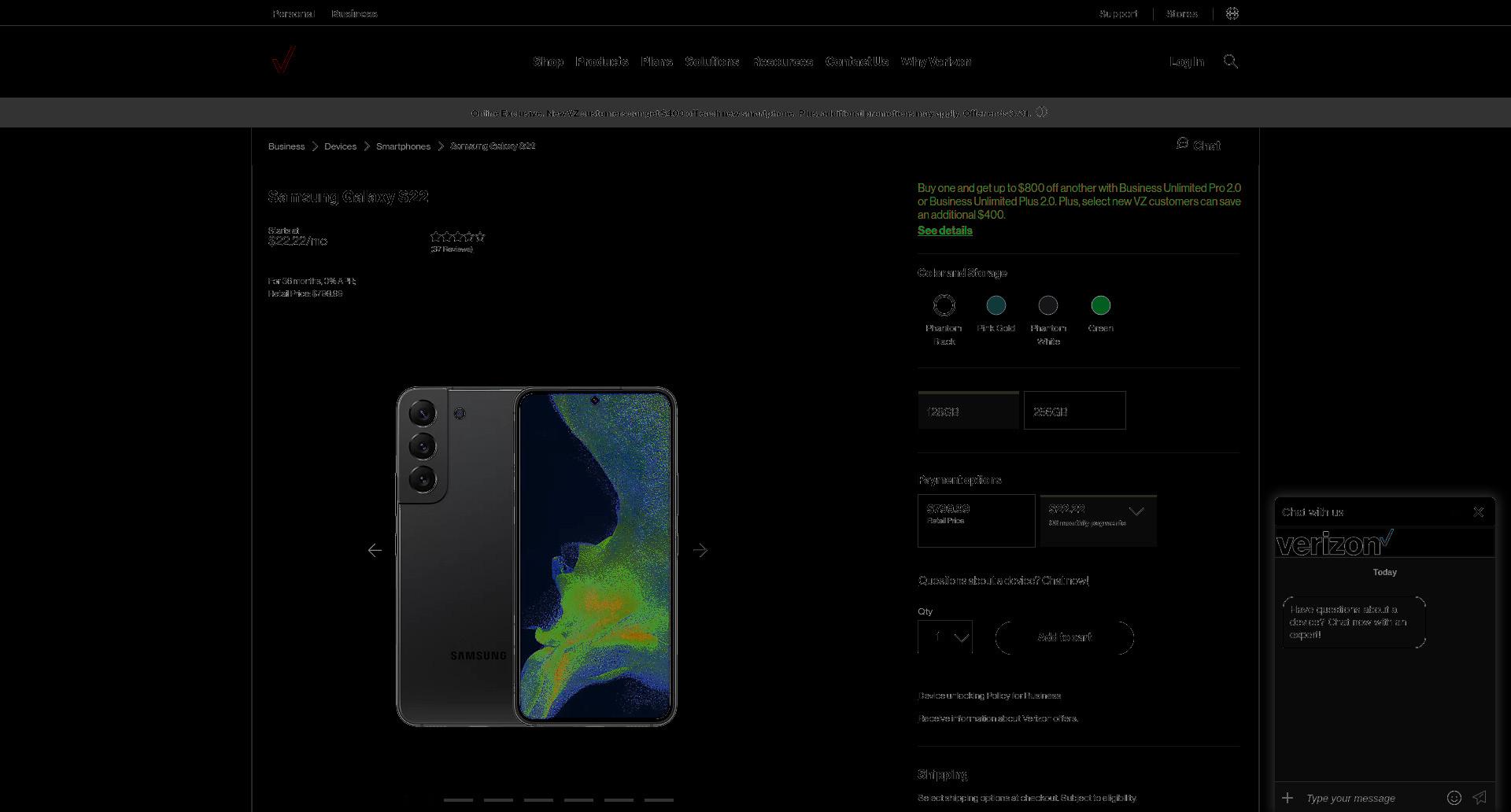The height and width of the screenshot is (812, 1511).
Task: Click the Samsung Galaxy S22 breadcrumb text
Action: tap(493, 146)
